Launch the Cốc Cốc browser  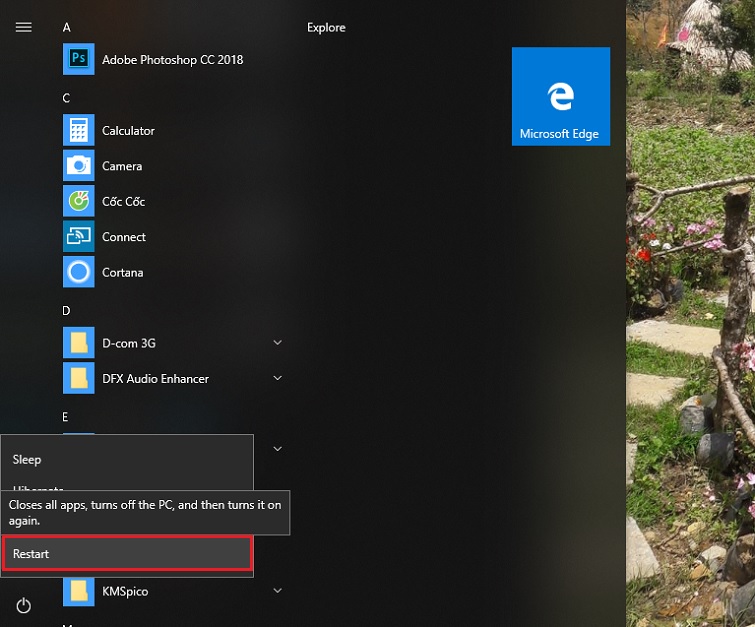tap(123, 202)
